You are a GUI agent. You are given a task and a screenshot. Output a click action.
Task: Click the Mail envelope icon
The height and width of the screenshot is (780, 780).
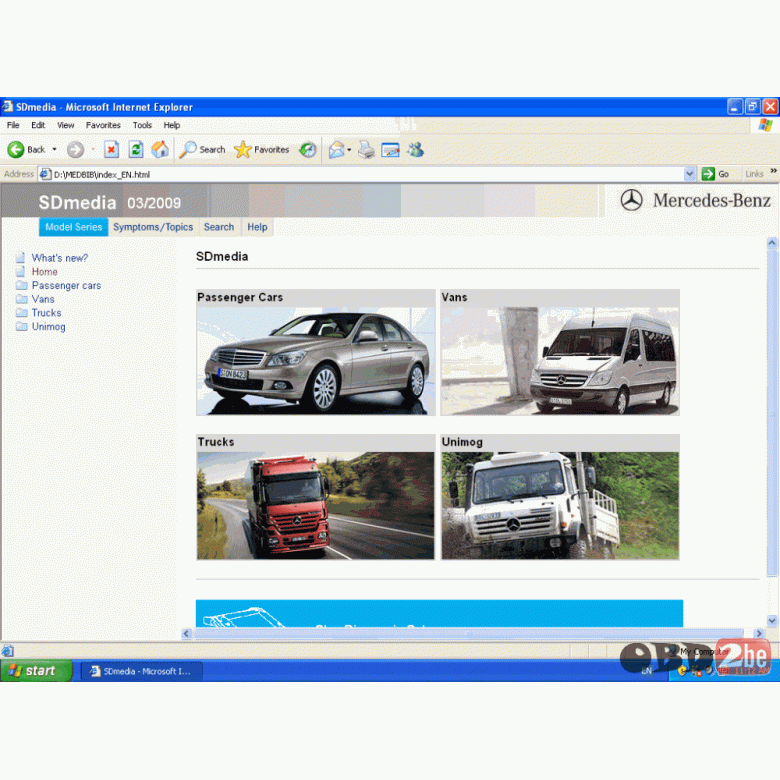pyautogui.click(x=337, y=149)
